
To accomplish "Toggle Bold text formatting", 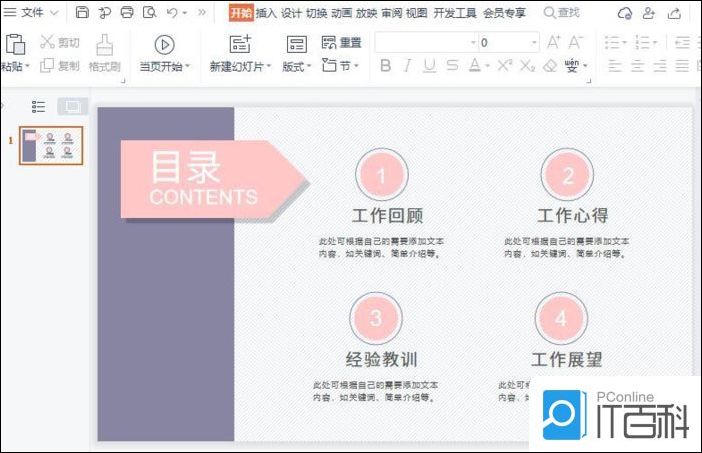I will tap(386, 66).
